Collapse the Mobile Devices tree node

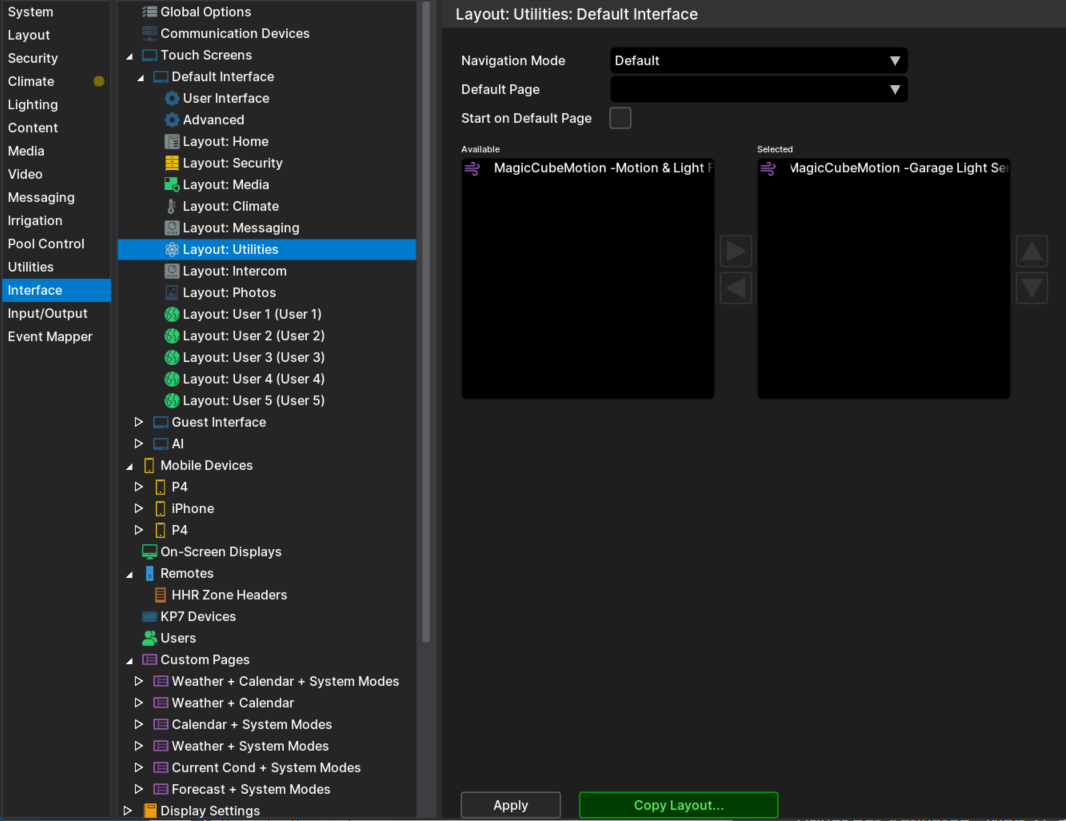coord(129,466)
